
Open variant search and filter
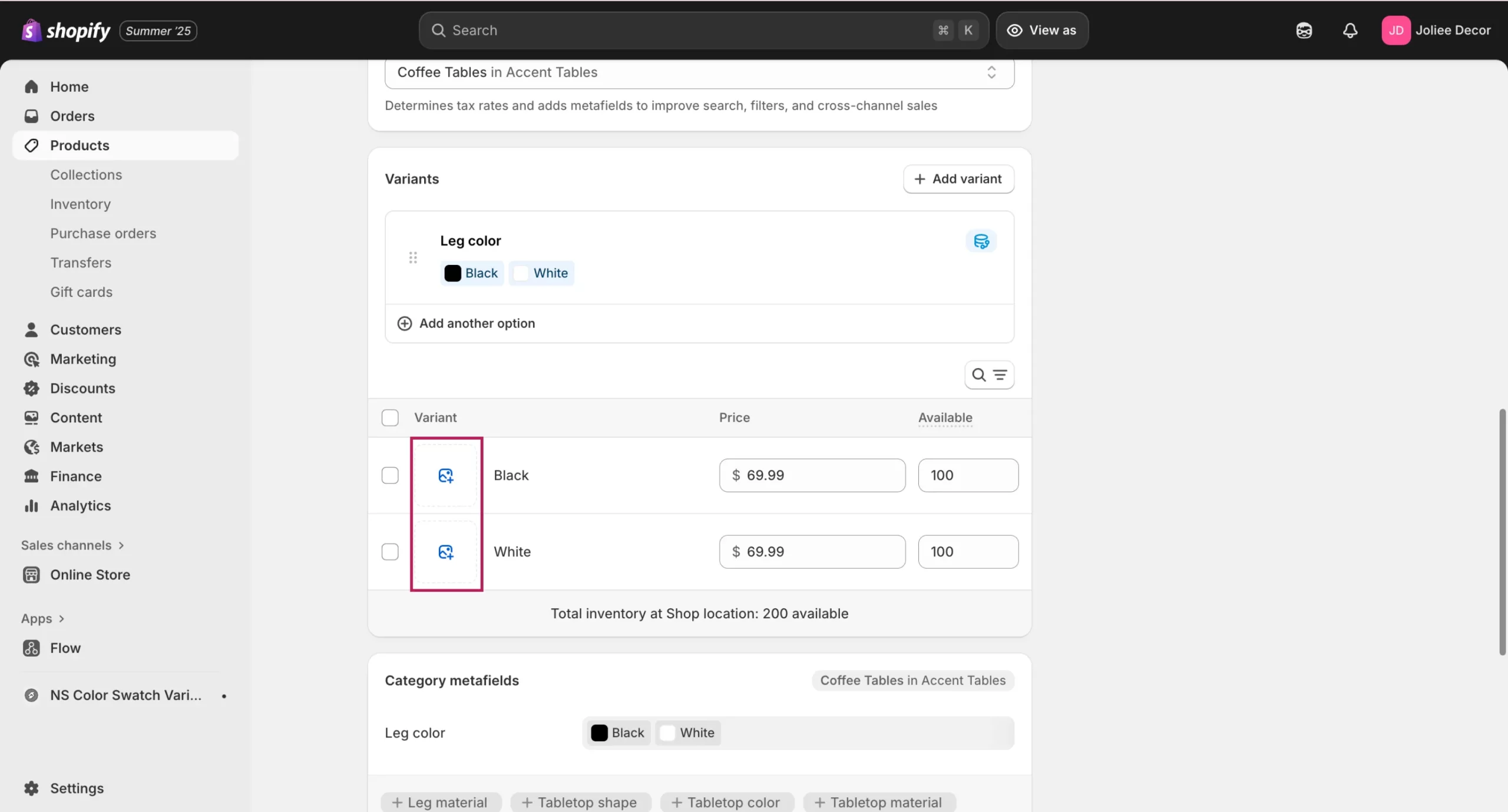[989, 375]
